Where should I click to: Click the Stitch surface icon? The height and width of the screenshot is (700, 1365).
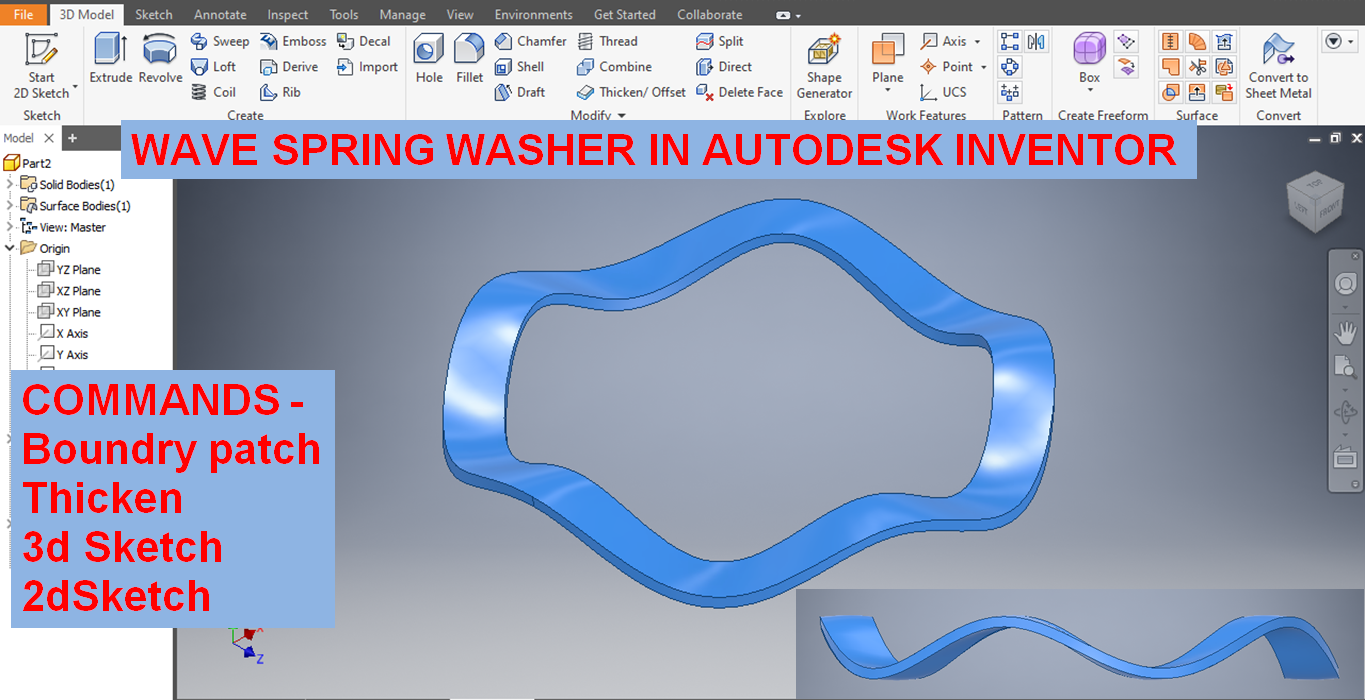(1170, 41)
